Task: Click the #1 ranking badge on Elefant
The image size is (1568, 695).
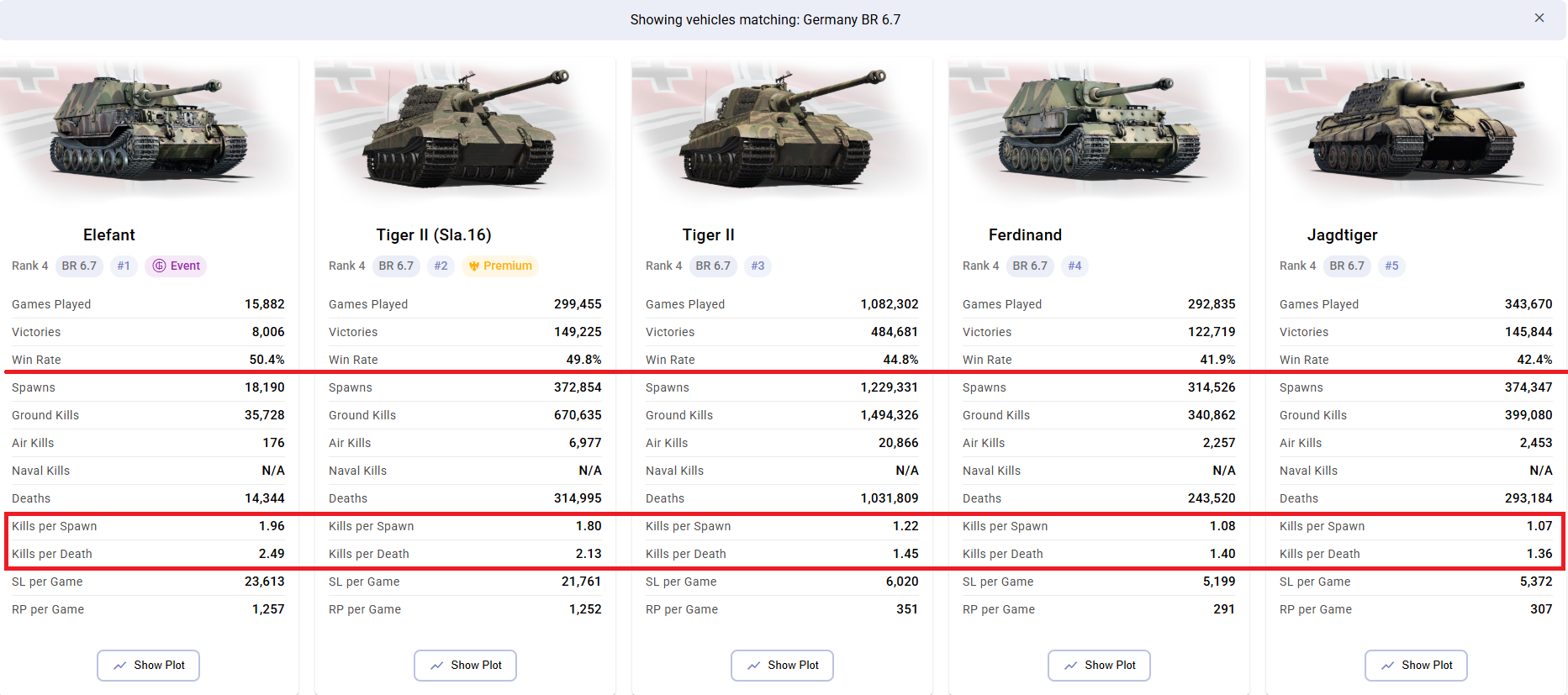Action: (x=124, y=266)
